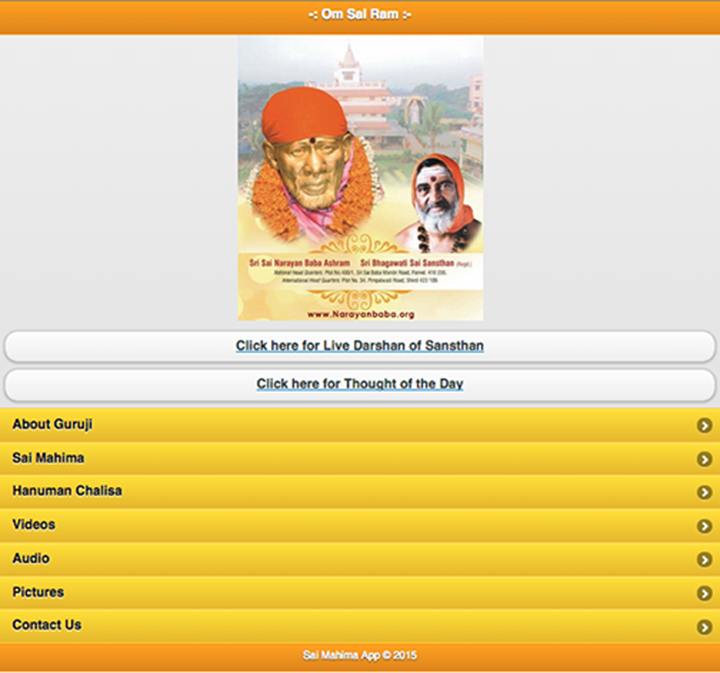Select Hanuman Chalisa from the list
The image size is (720, 673).
pyautogui.click(x=360, y=492)
